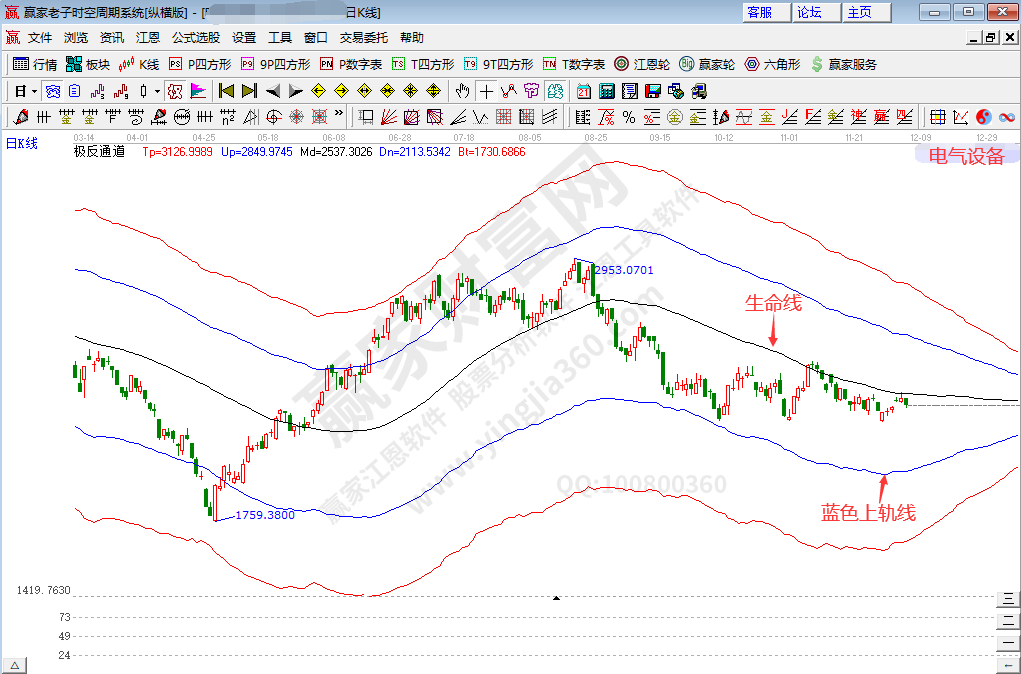This screenshot has height=674, width=1021.
Task: Launch the 江恩轮 Gann wheel tool
Action: [642, 64]
